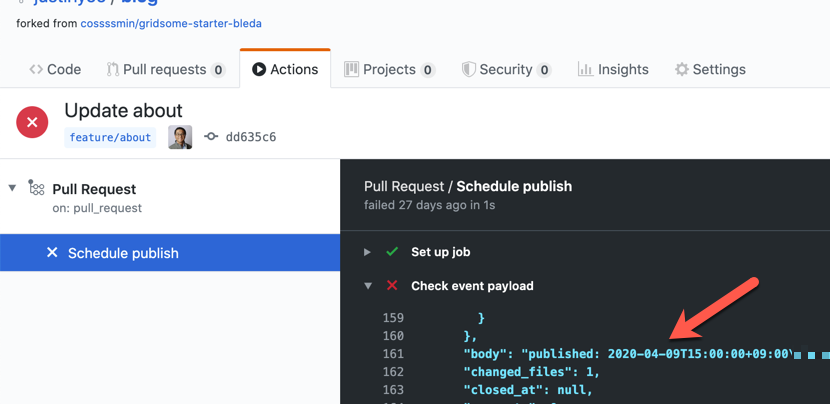Click the author avatar thumbnail

(180, 137)
